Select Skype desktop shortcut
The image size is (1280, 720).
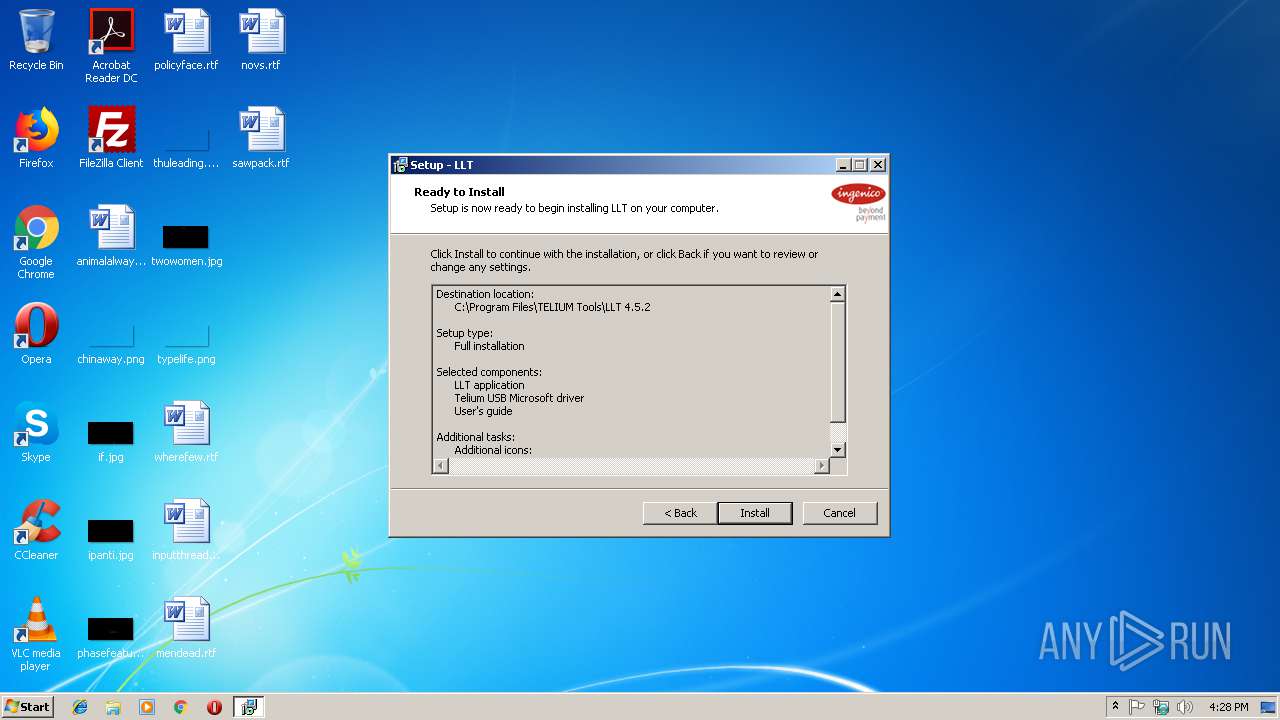(x=36, y=432)
